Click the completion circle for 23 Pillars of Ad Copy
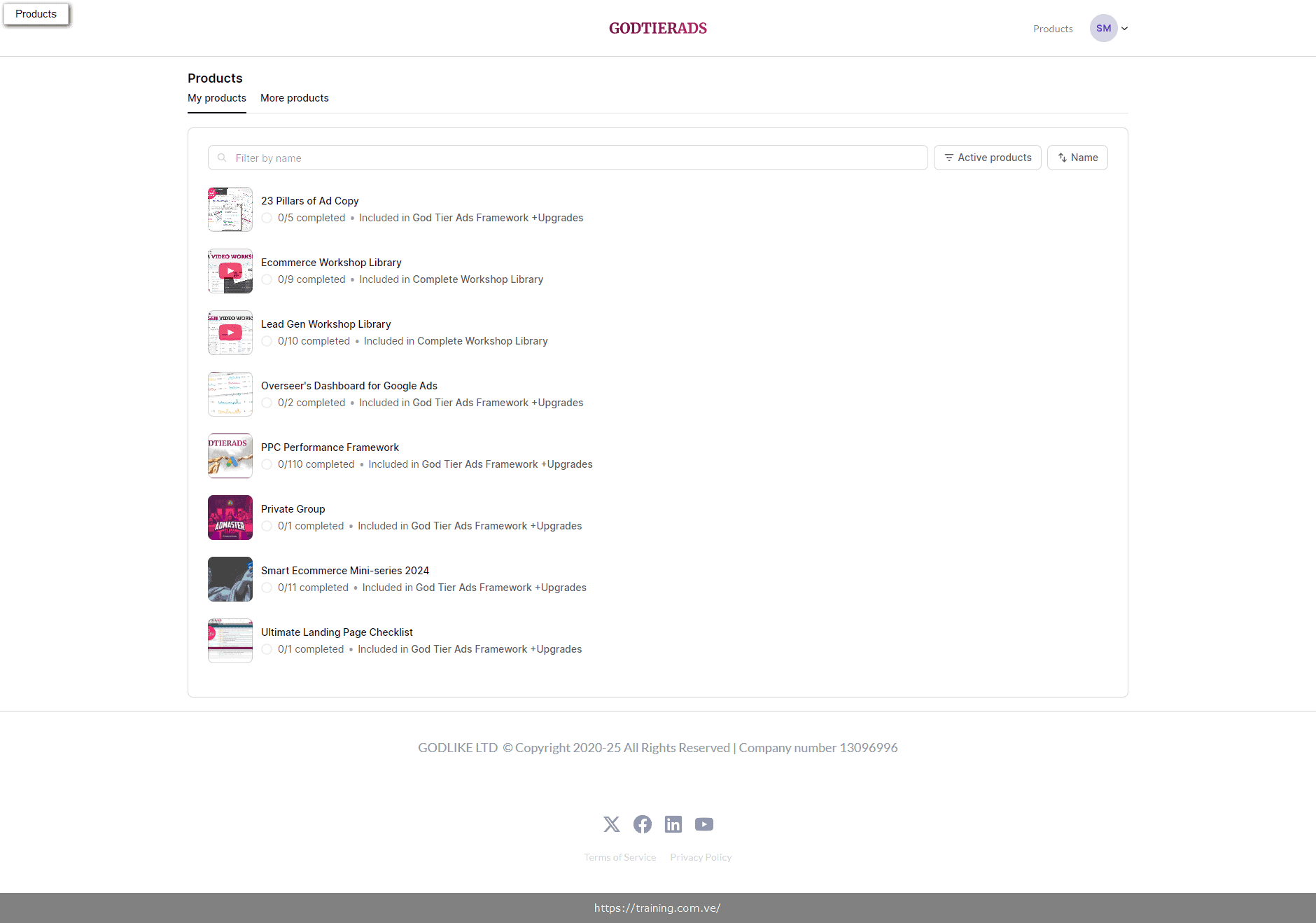 267,218
